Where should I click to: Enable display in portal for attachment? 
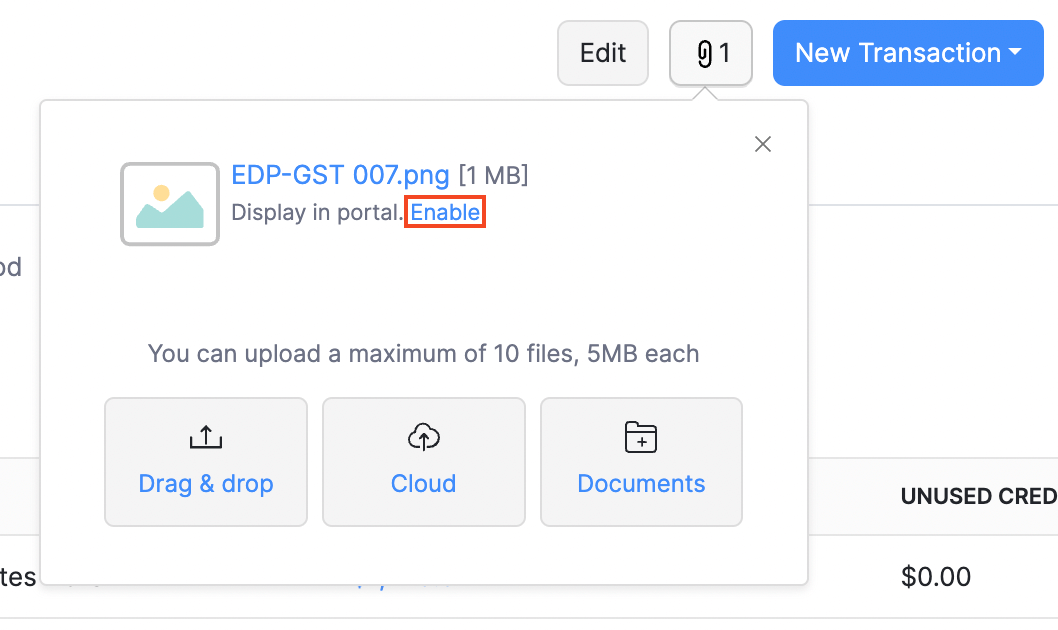tap(445, 213)
